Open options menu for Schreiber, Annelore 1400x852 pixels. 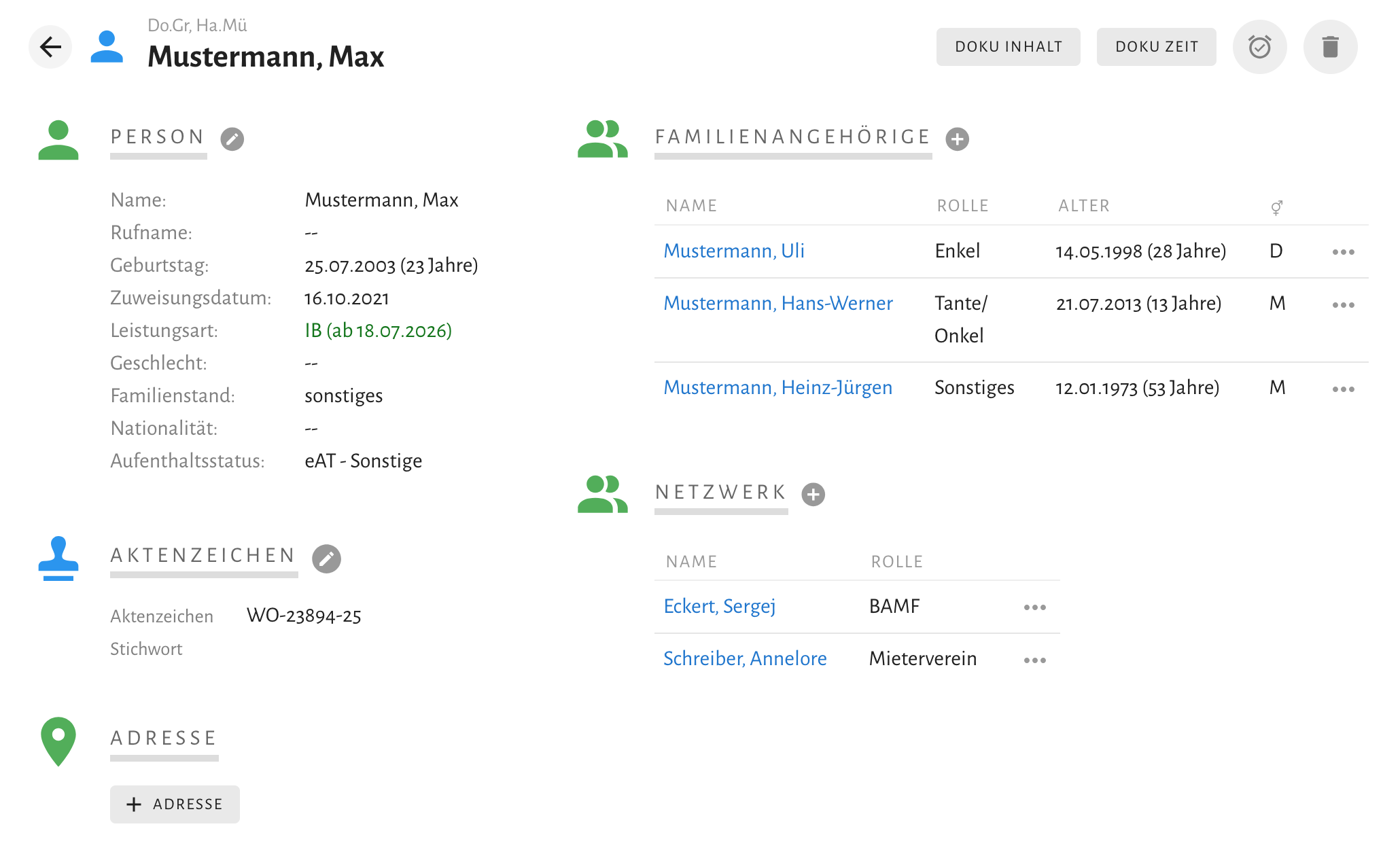pos(1035,660)
